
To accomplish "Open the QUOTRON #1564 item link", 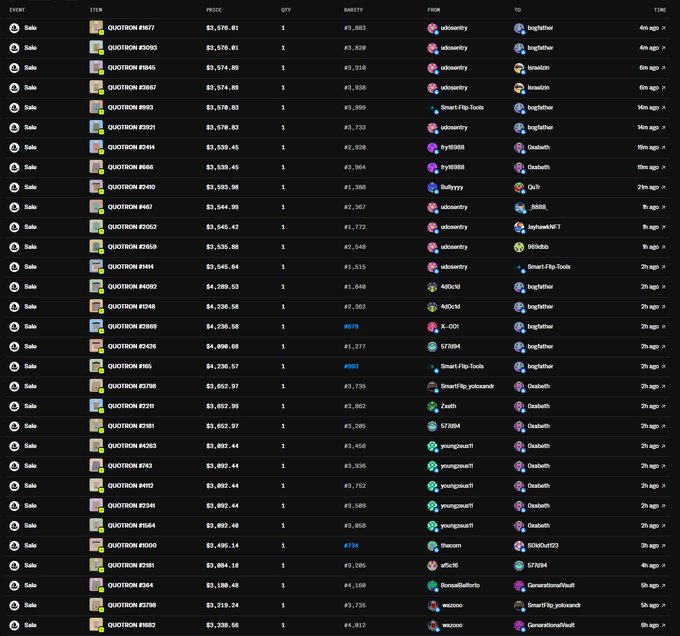I will [x=131, y=526].
